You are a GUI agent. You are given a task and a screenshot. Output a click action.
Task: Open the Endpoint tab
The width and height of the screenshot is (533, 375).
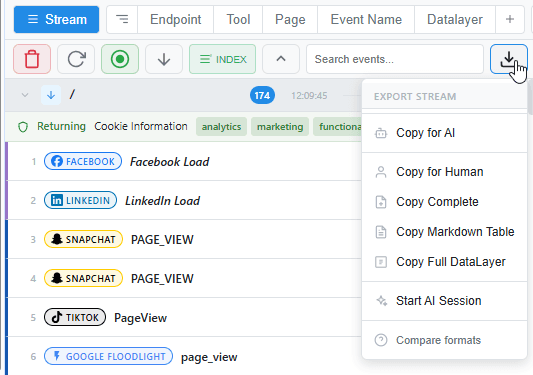click(175, 19)
